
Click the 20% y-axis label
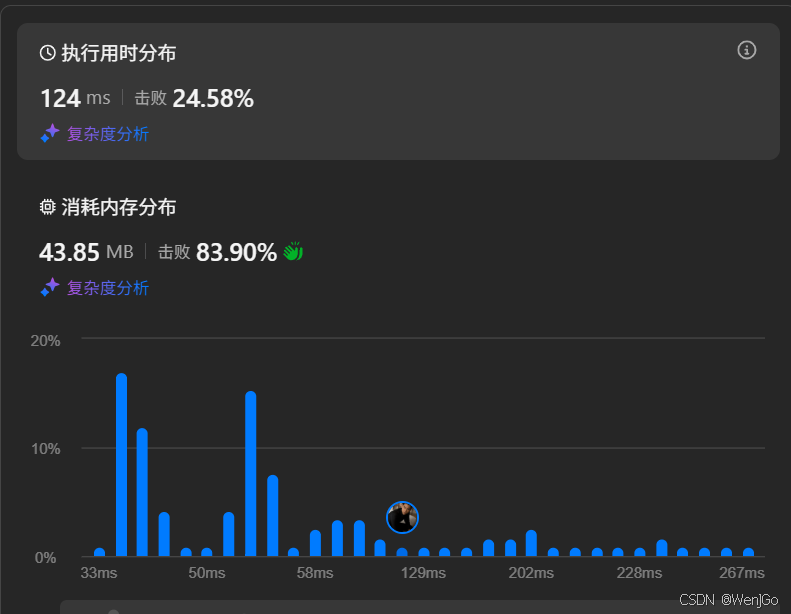[45, 341]
